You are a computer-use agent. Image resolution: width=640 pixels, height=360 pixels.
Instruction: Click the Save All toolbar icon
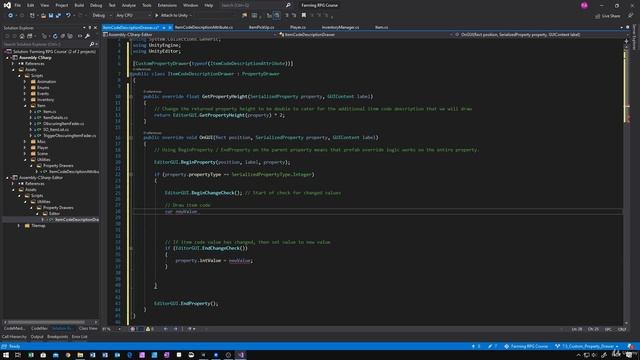[58, 16]
